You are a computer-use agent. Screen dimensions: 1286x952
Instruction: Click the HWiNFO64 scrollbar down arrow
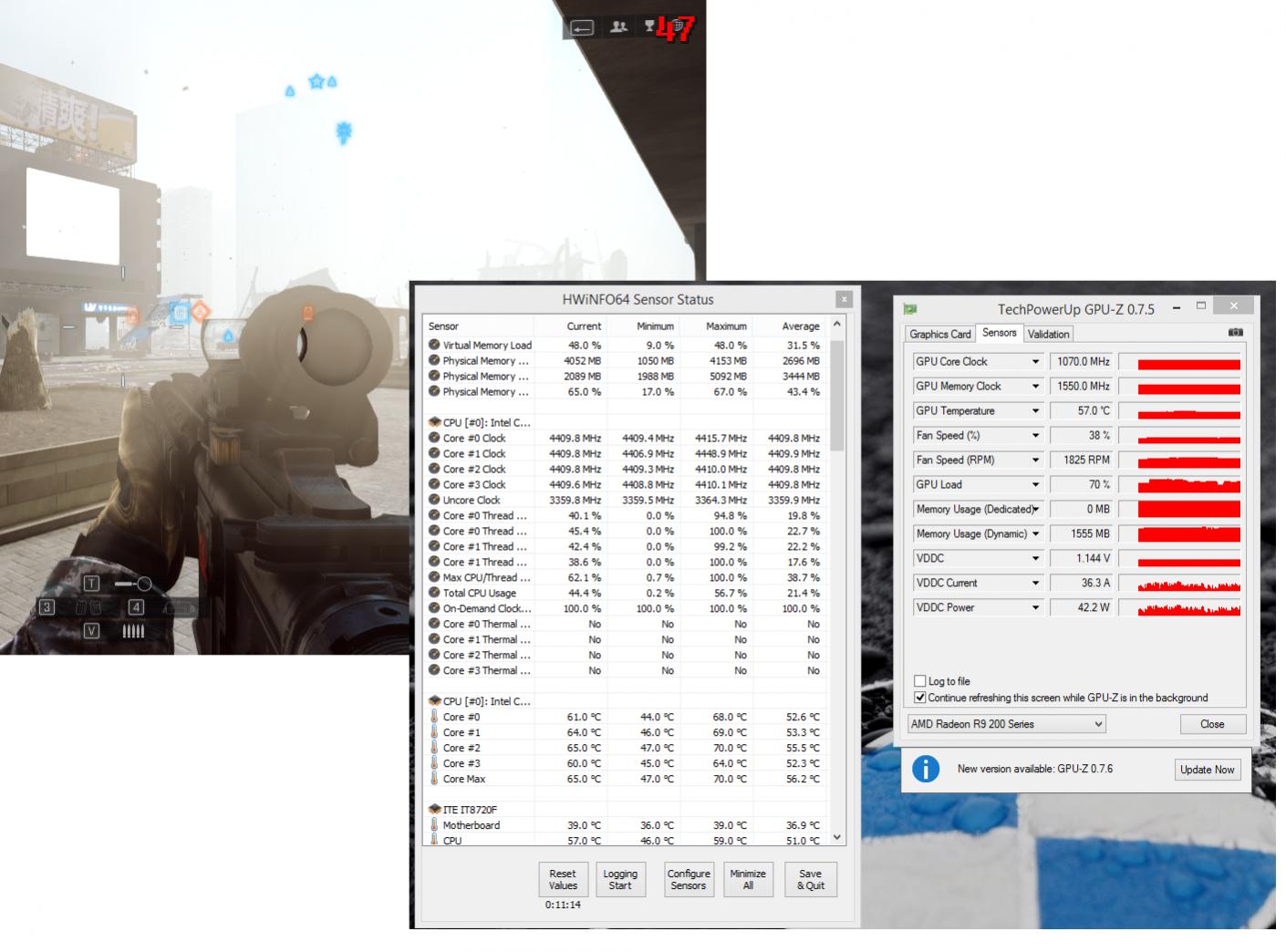pyautogui.click(x=837, y=838)
